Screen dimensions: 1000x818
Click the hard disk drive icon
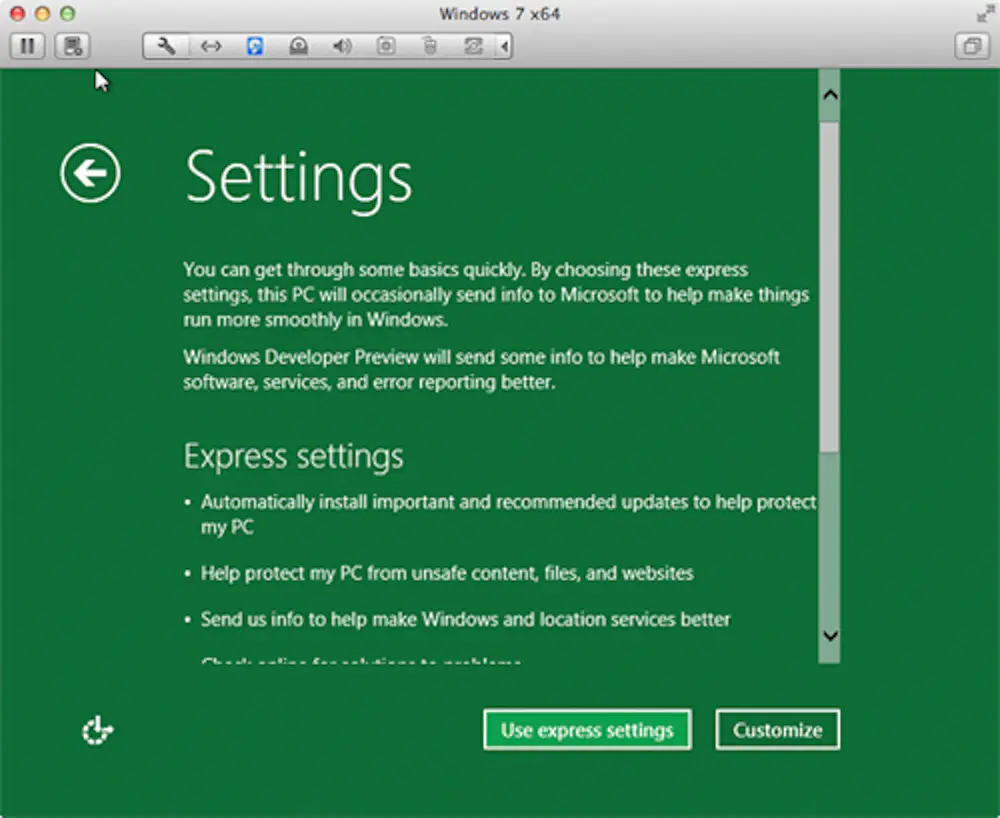[x=298, y=46]
